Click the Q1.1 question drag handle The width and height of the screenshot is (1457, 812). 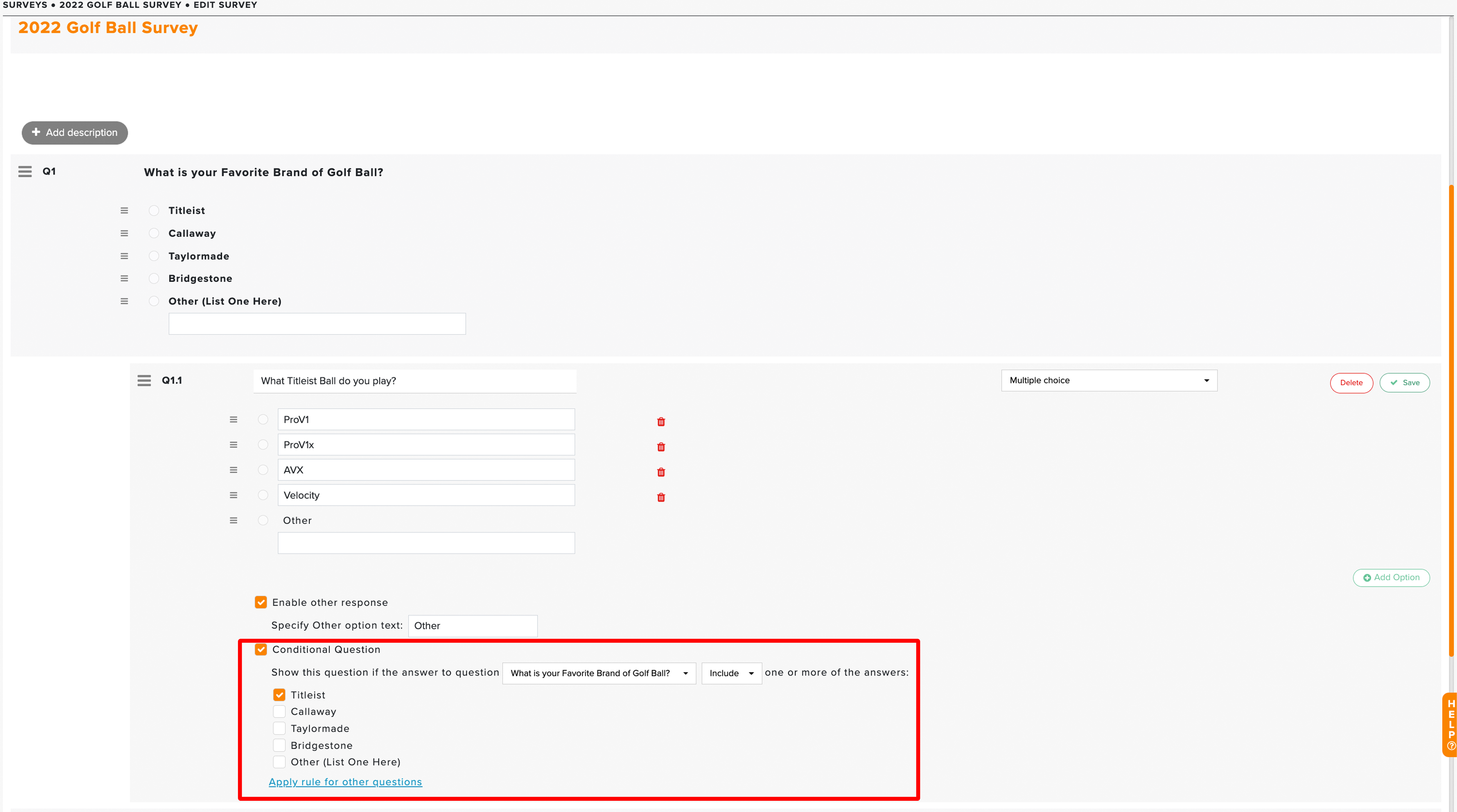144,381
